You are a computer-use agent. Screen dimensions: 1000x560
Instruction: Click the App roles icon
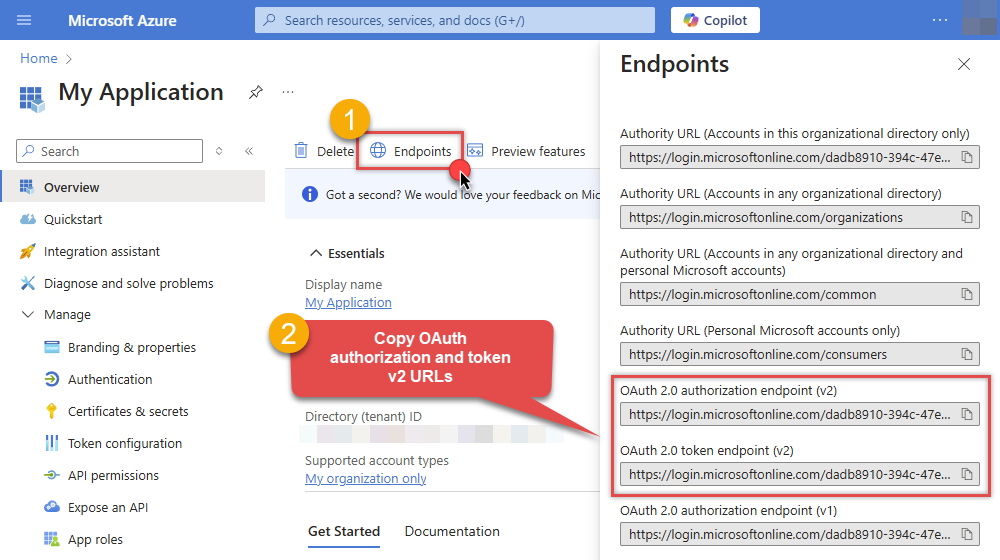[x=52, y=539]
